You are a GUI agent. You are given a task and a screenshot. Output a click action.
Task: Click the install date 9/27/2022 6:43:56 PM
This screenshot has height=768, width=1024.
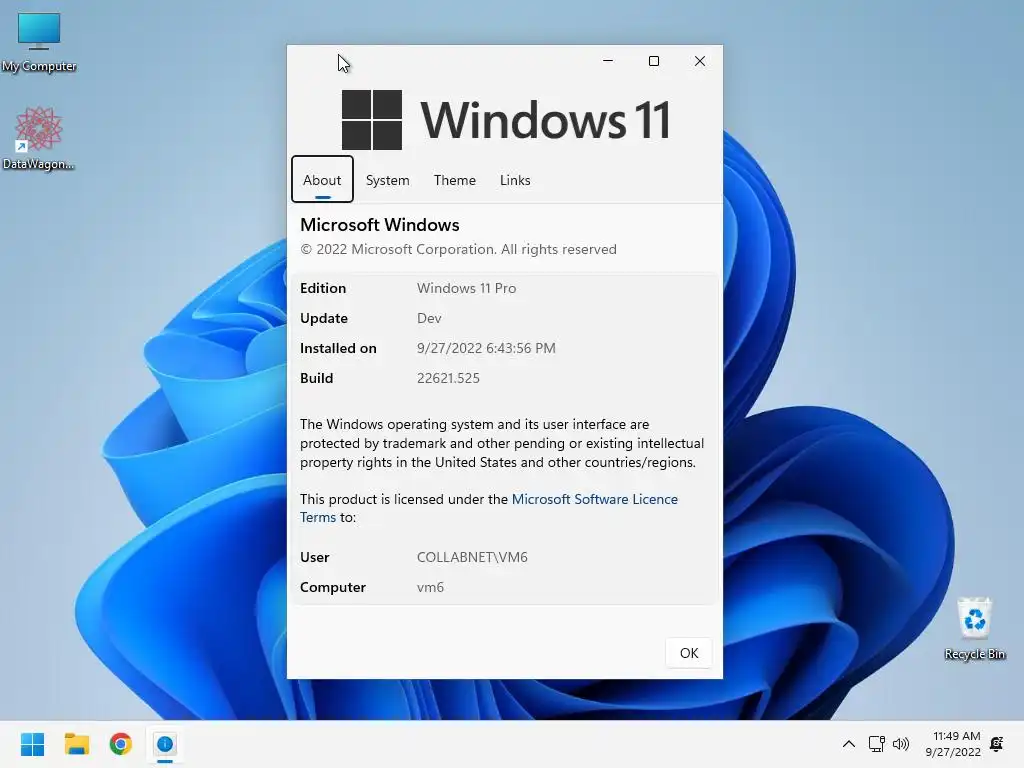click(x=486, y=348)
